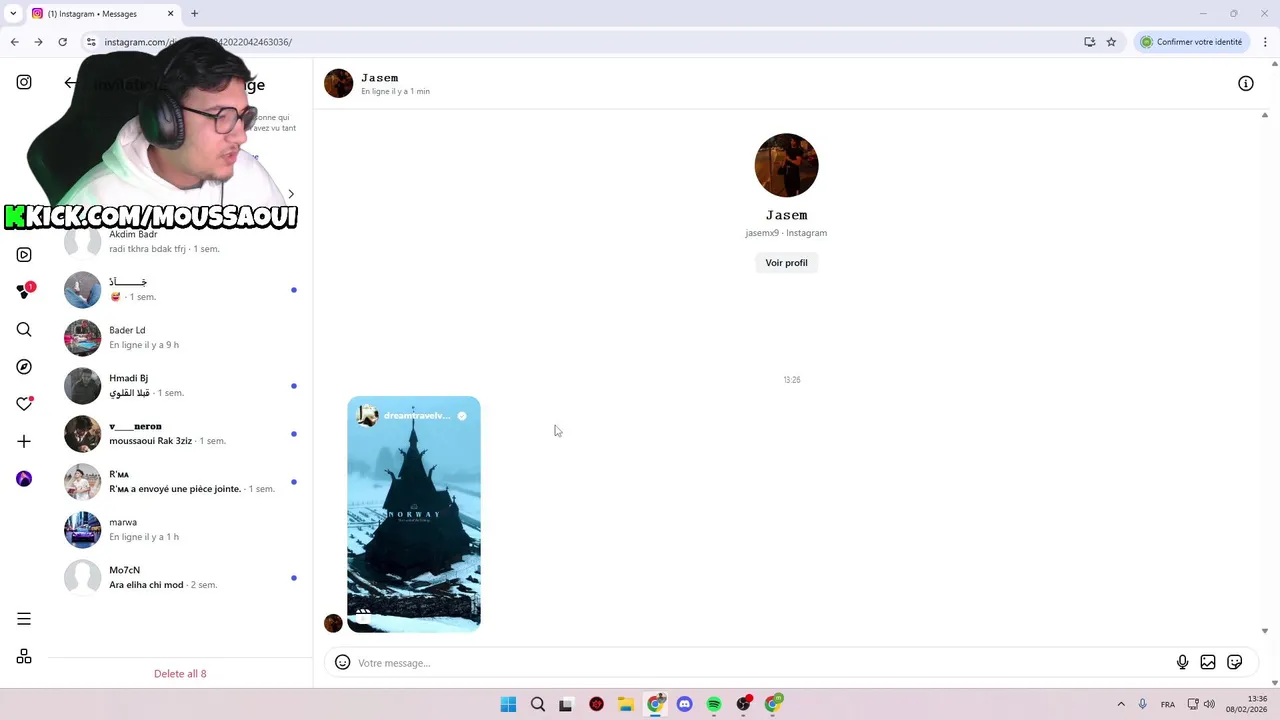The image size is (1280, 720).
Task: Go back with left arrow in messages panel
Action: pyautogui.click(x=70, y=83)
